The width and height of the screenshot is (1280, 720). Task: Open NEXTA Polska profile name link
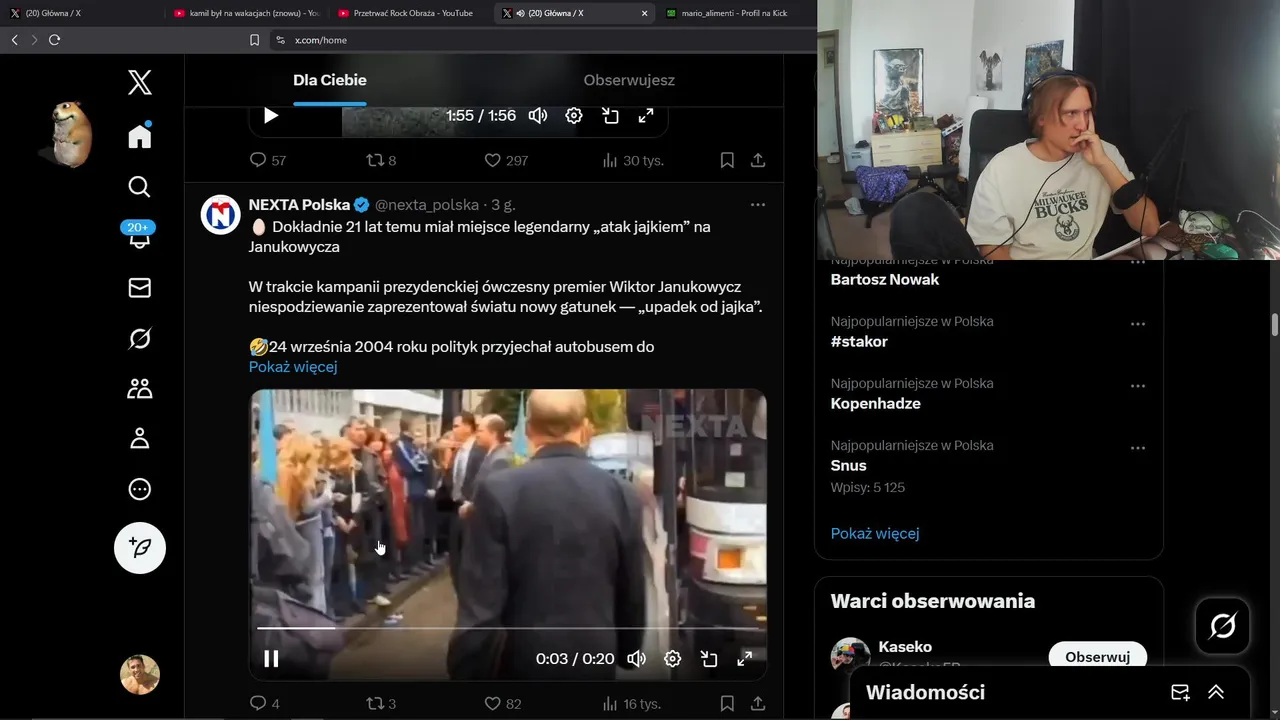point(299,205)
